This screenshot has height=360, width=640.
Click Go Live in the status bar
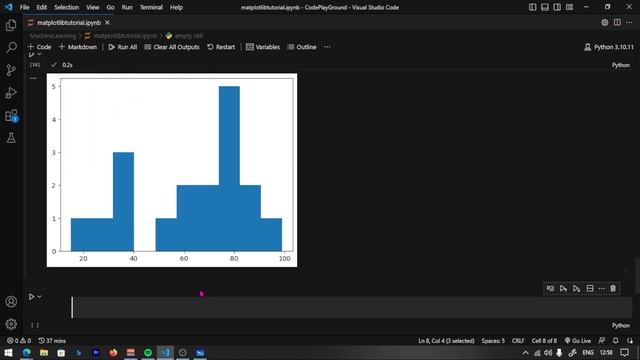pos(578,340)
